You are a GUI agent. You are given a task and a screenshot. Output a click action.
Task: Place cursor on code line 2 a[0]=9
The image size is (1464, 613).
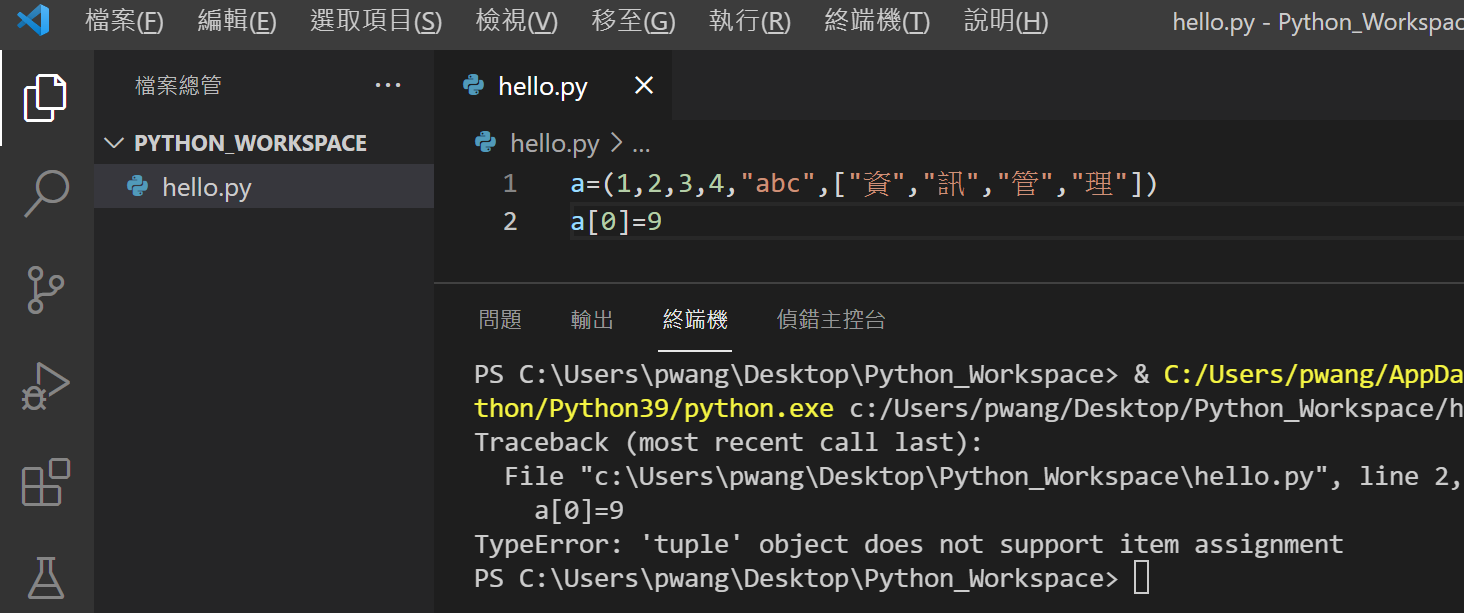tap(616, 221)
